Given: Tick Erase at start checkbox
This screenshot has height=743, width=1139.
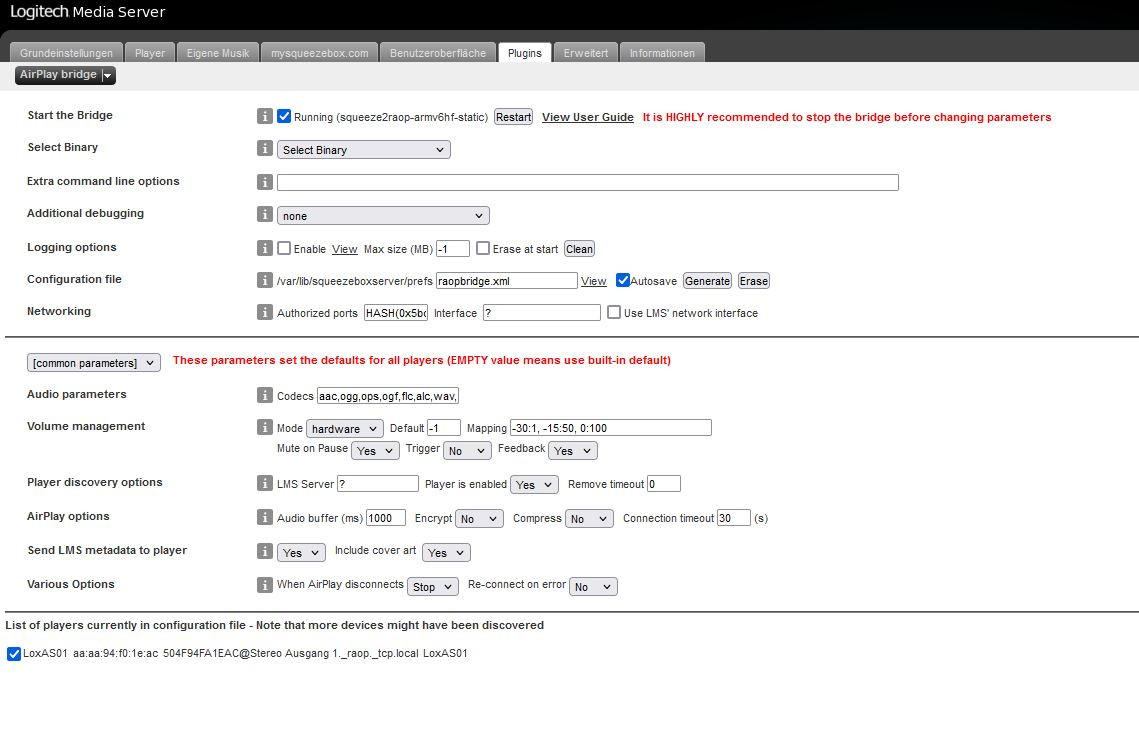Looking at the screenshot, I should click(x=483, y=248).
